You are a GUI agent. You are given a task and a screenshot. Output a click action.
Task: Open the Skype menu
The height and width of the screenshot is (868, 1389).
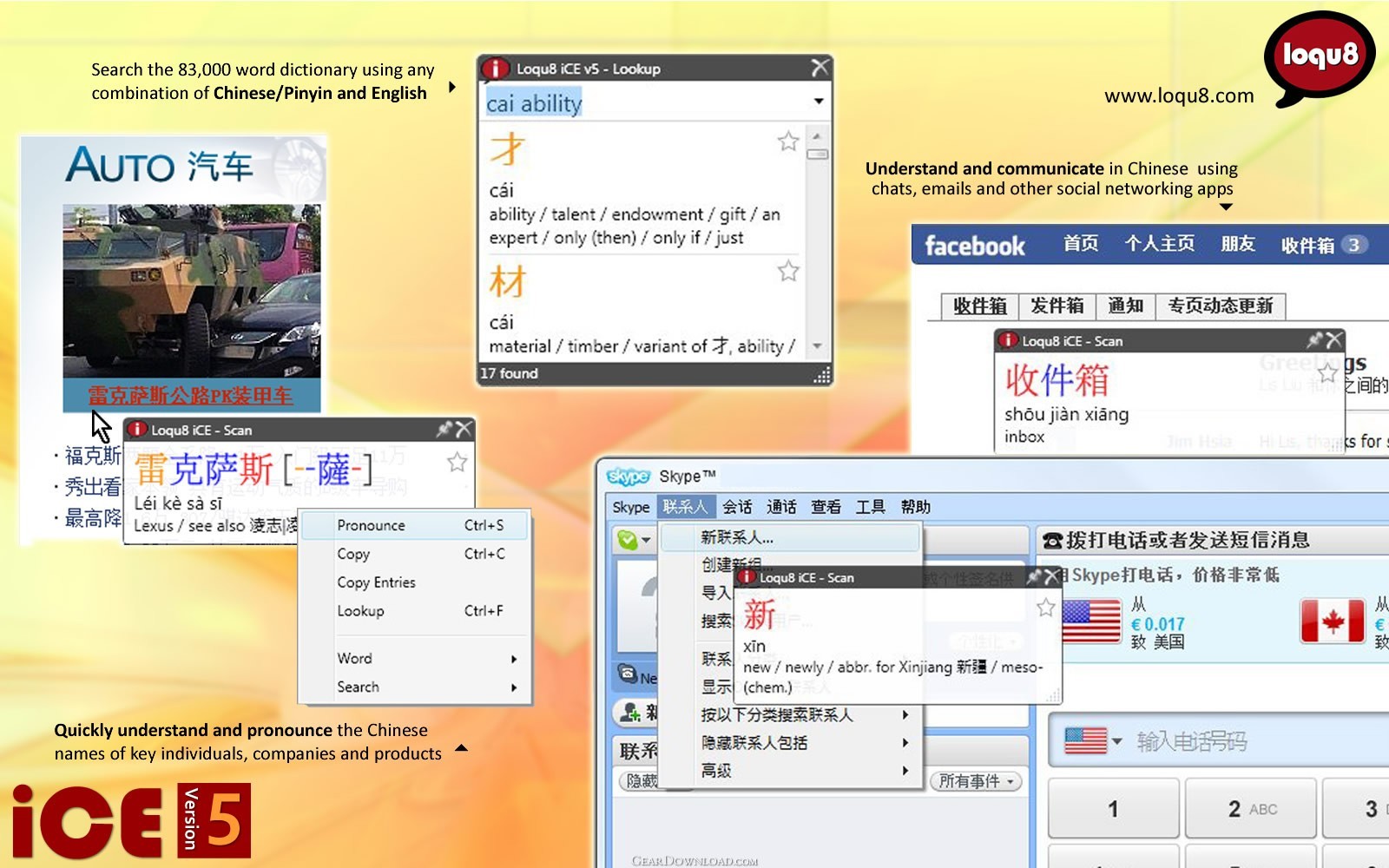click(x=631, y=507)
